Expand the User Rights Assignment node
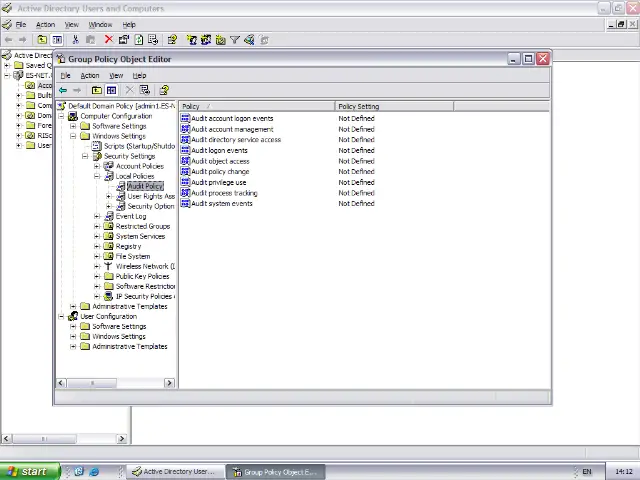This screenshot has height=480, width=640. 109,196
